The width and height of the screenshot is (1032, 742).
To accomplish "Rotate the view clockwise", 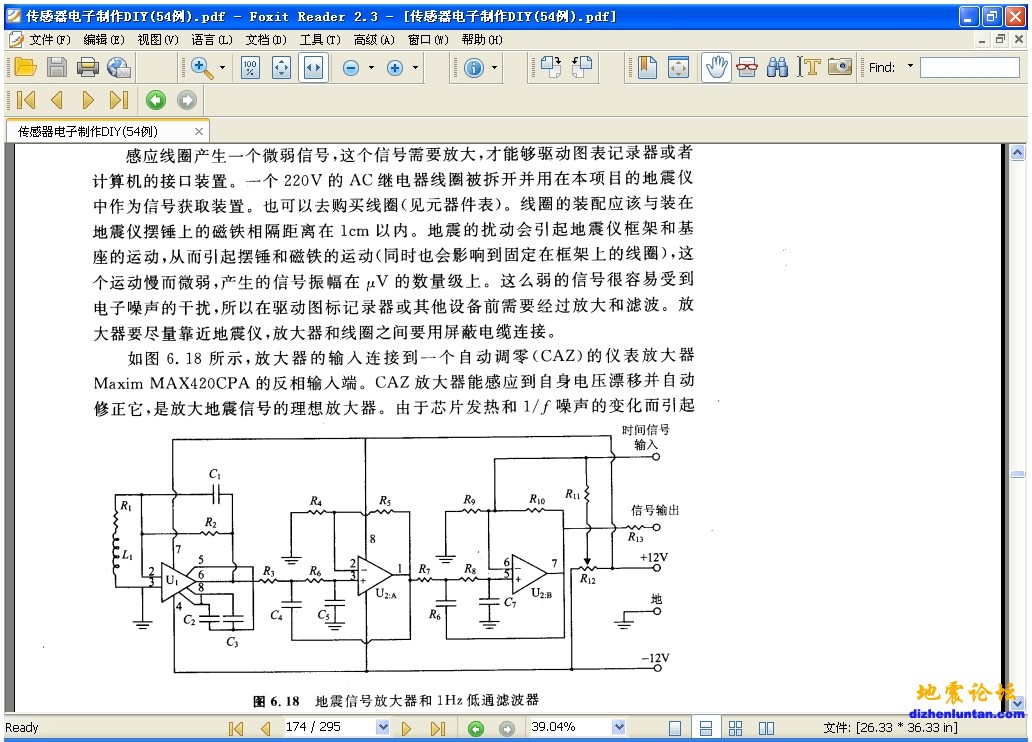I will click(x=550, y=67).
